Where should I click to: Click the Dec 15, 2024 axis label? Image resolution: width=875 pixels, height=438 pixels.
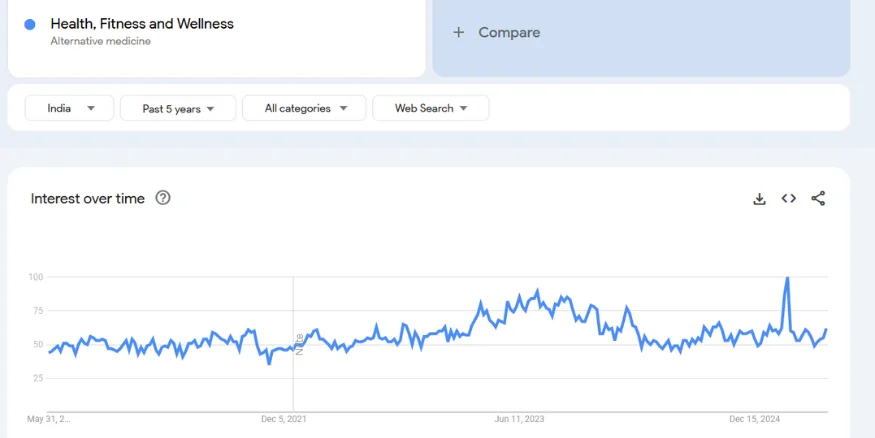click(755, 419)
